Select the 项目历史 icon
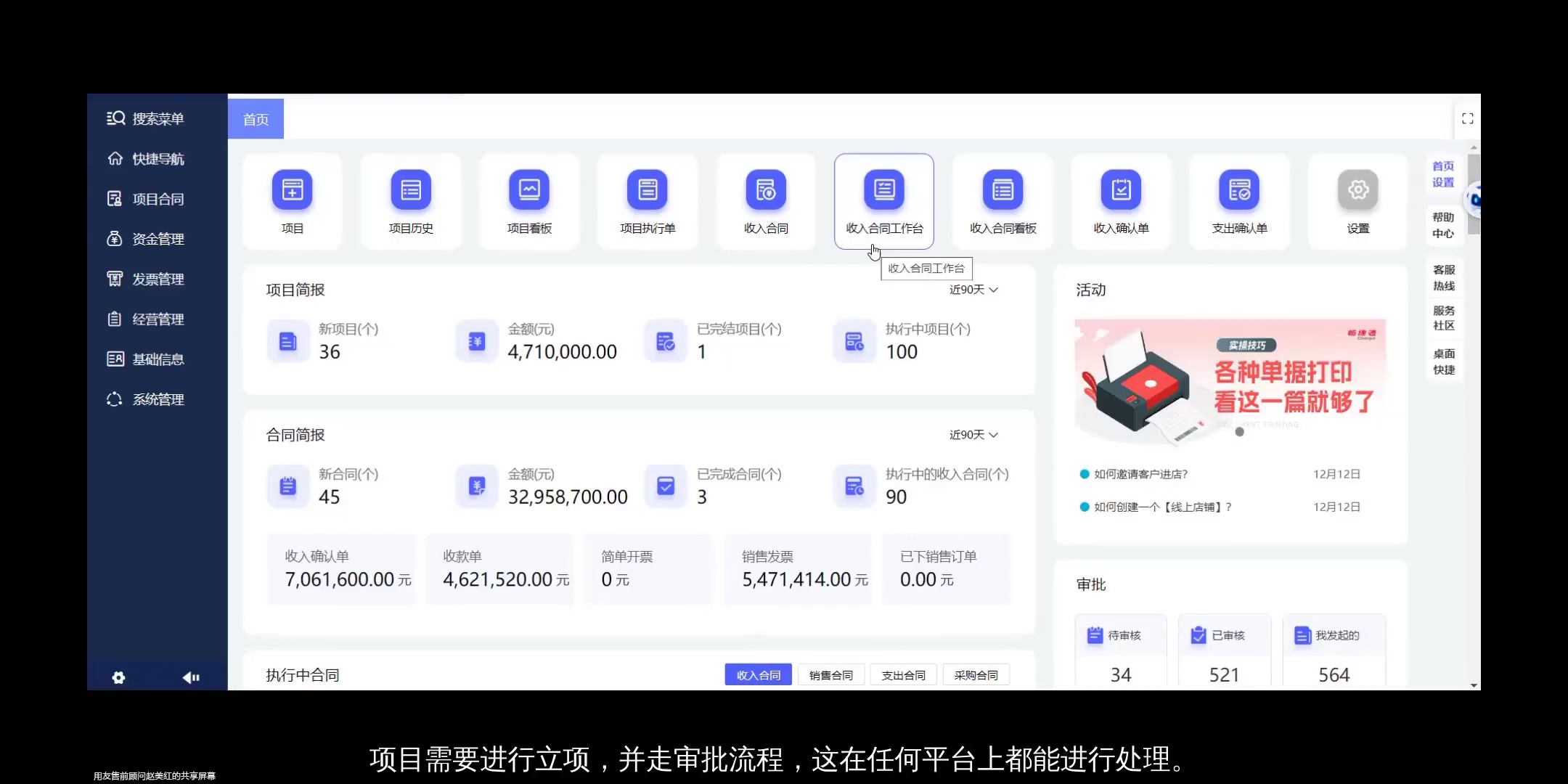The width and height of the screenshot is (1568, 784). pyautogui.click(x=410, y=201)
